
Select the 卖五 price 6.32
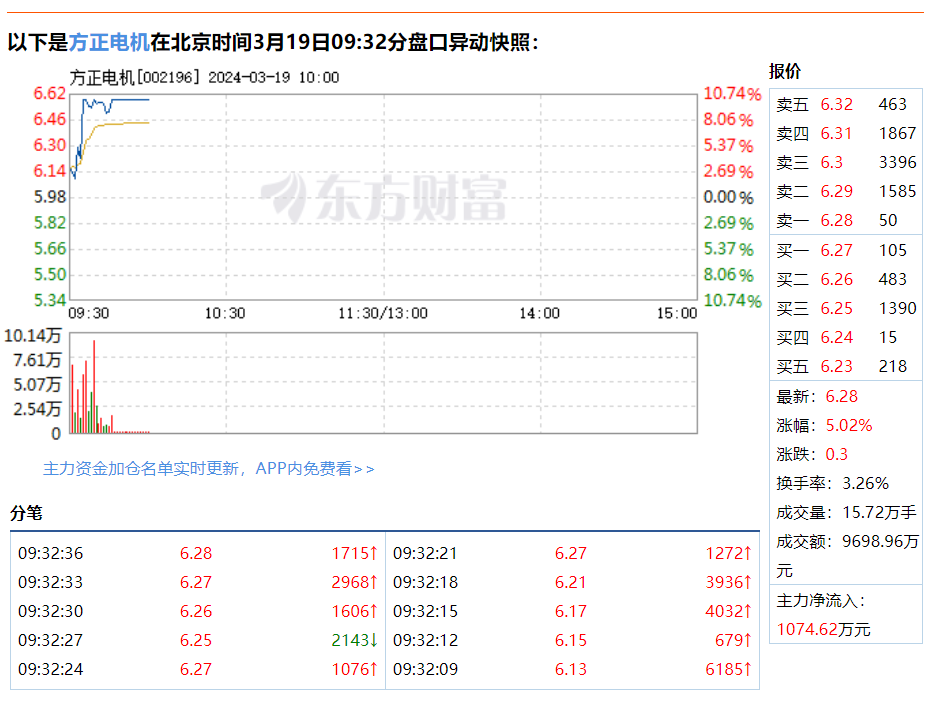tap(836, 104)
